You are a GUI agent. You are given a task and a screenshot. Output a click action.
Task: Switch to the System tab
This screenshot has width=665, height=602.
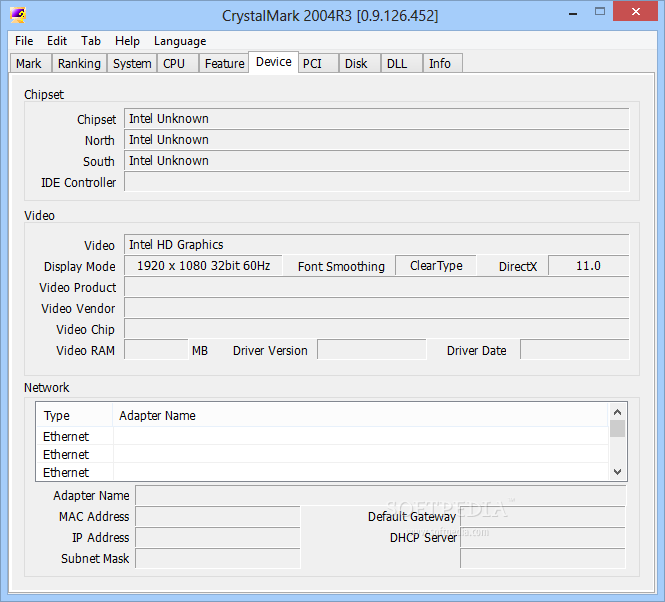pos(132,63)
